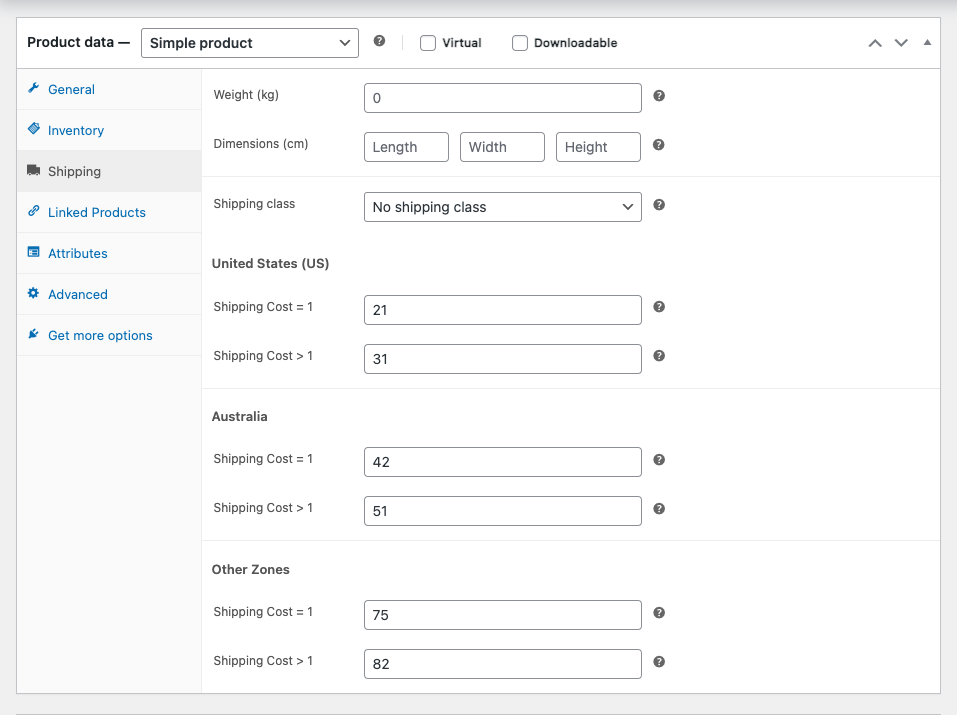Click help icon for Other Zones Shipping Cost > 1

[x=659, y=662]
